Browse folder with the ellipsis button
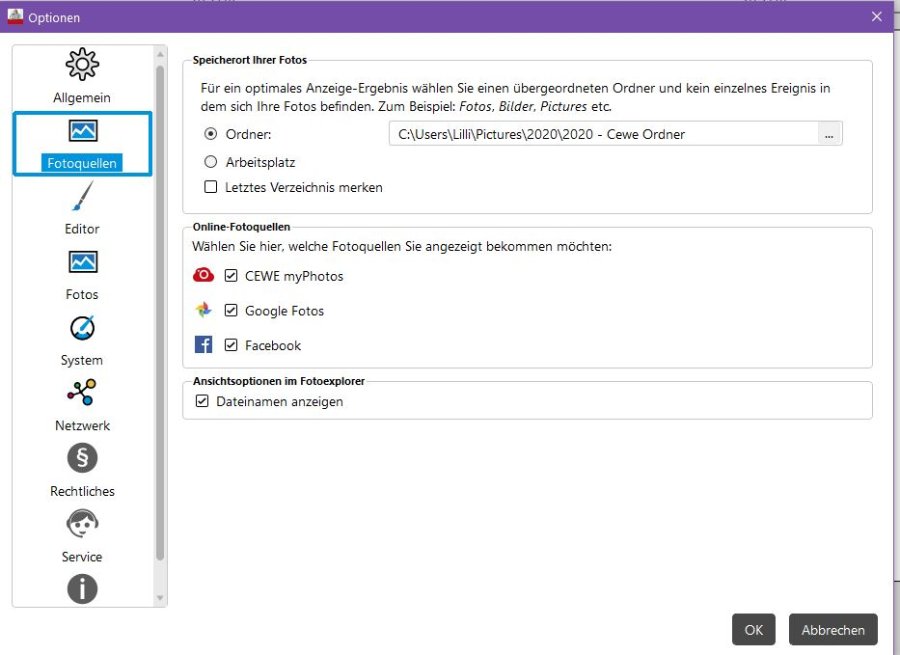This screenshot has height=655, width=900. coord(829,134)
